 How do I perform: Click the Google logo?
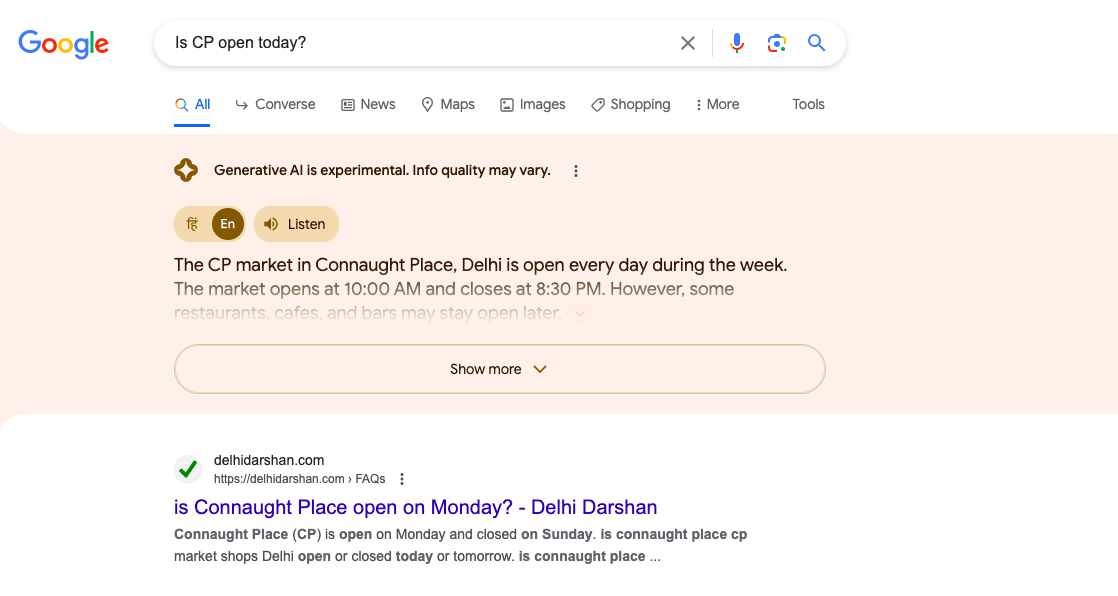[63, 43]
